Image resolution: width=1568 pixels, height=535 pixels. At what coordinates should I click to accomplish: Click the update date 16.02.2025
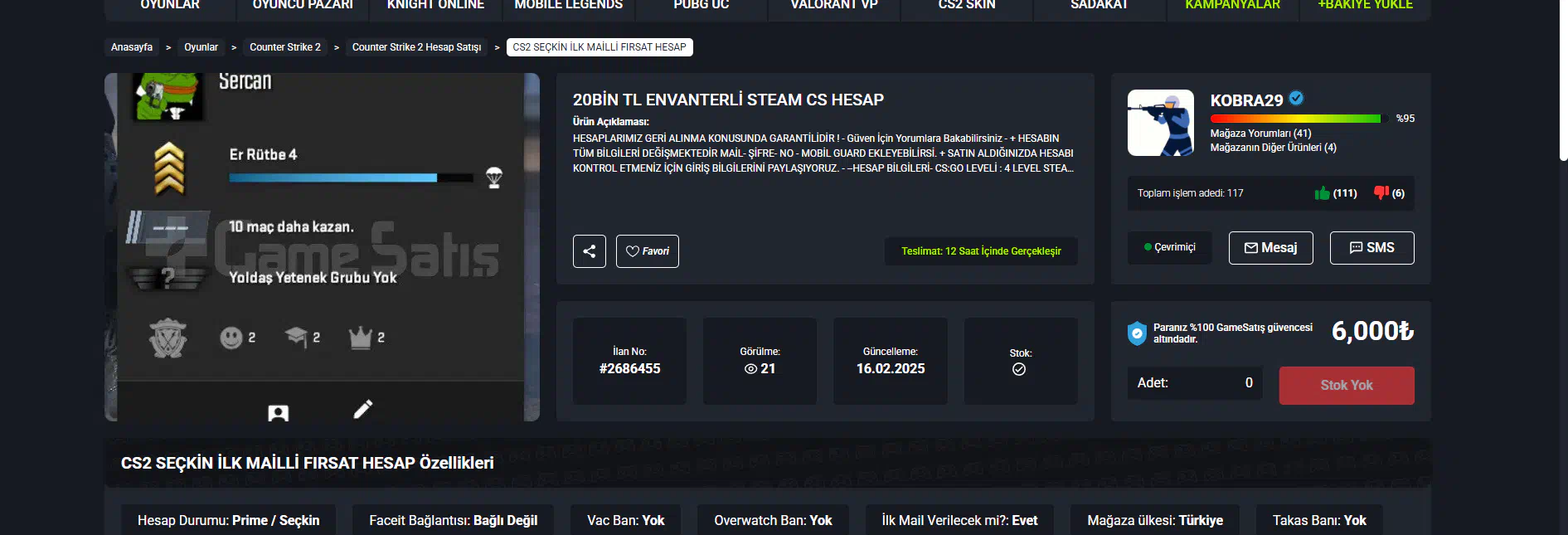(x=891, y=369)
